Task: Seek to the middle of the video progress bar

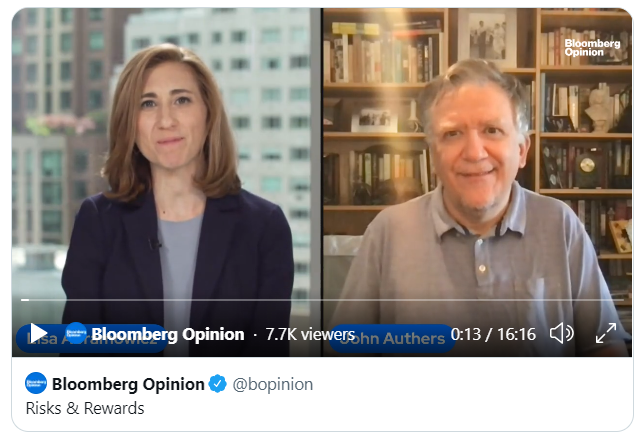Action: 322,300
